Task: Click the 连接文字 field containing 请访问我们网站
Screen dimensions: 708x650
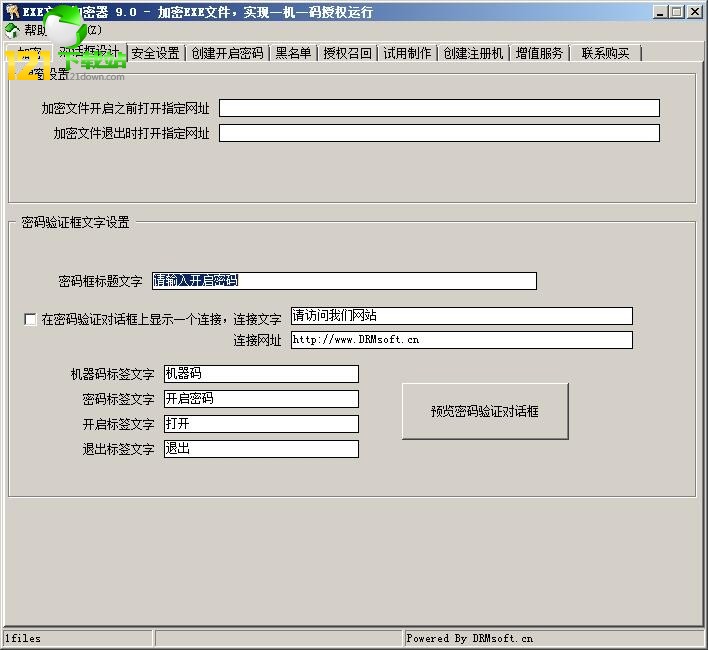Action: point(461,316)
